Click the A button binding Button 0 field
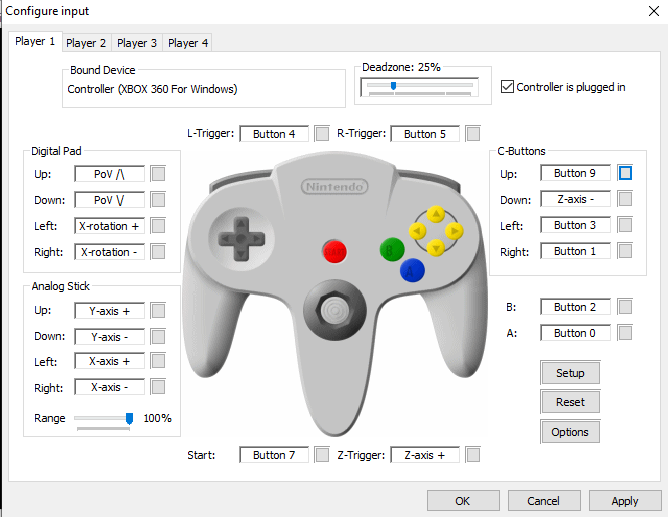The image size is (668, 517). coord(575,333)
